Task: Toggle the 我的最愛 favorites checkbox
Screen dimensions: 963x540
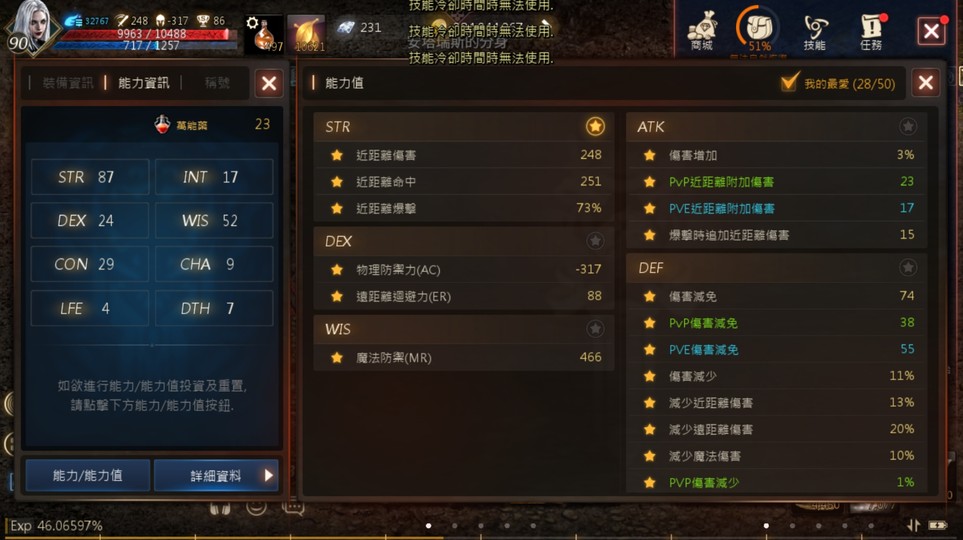Action: [789, 82]
